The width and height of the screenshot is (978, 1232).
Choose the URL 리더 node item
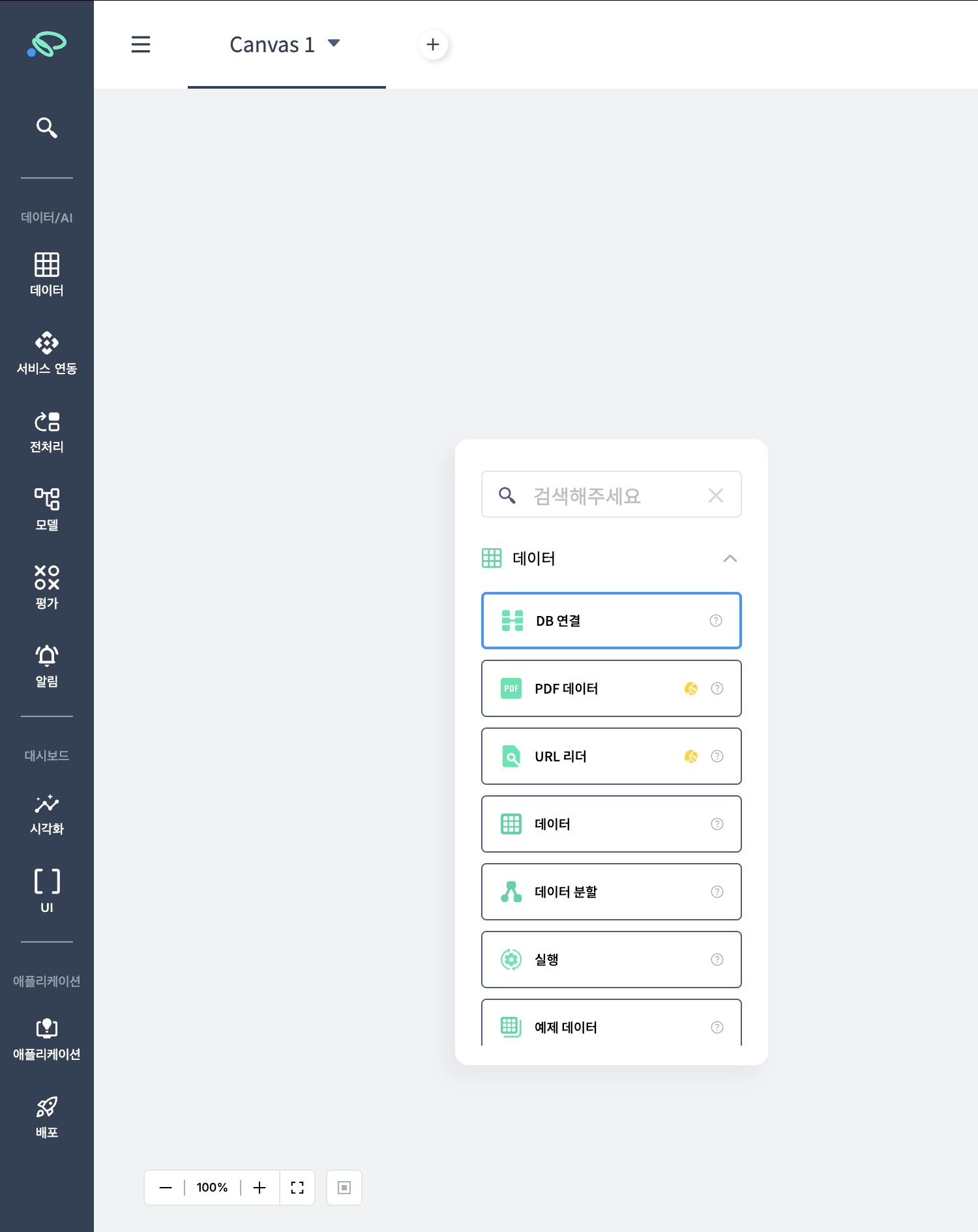pyautogui.click(x=610, y=756)
